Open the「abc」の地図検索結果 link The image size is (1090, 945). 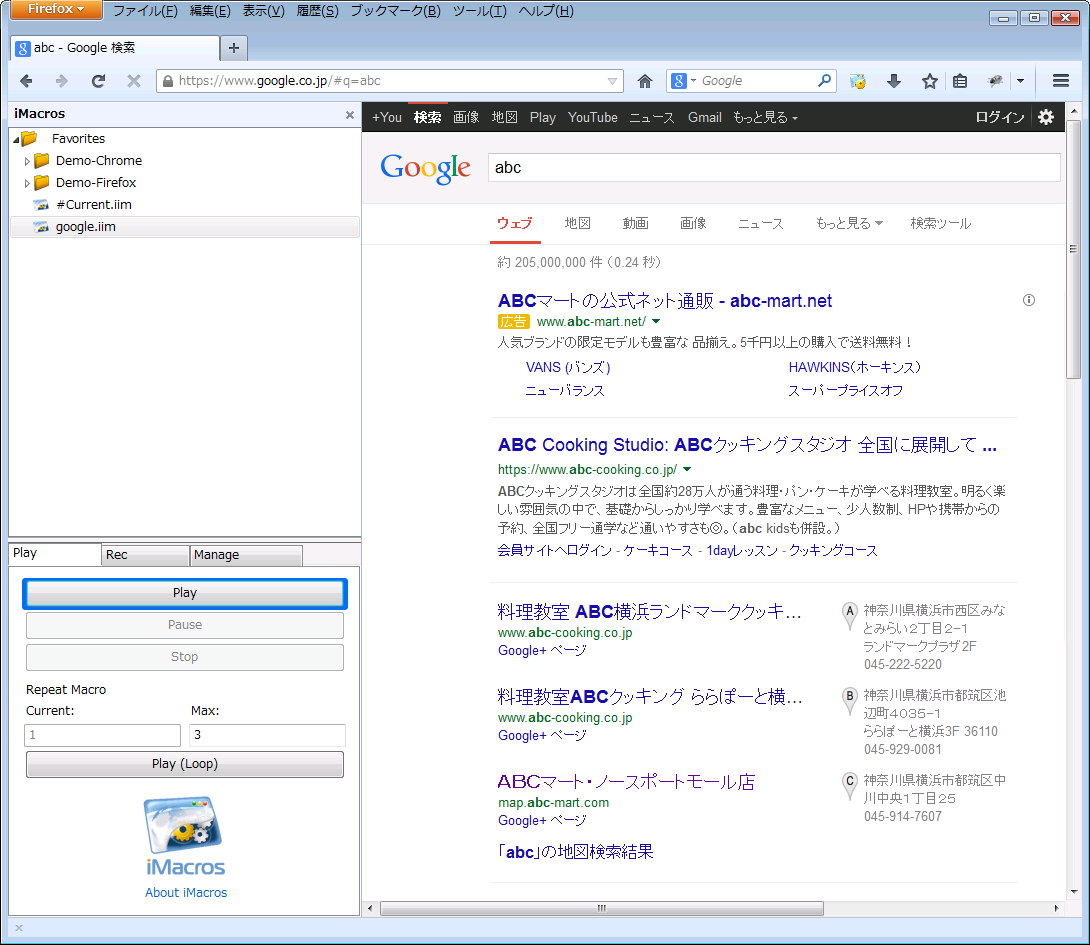[576, 852]
